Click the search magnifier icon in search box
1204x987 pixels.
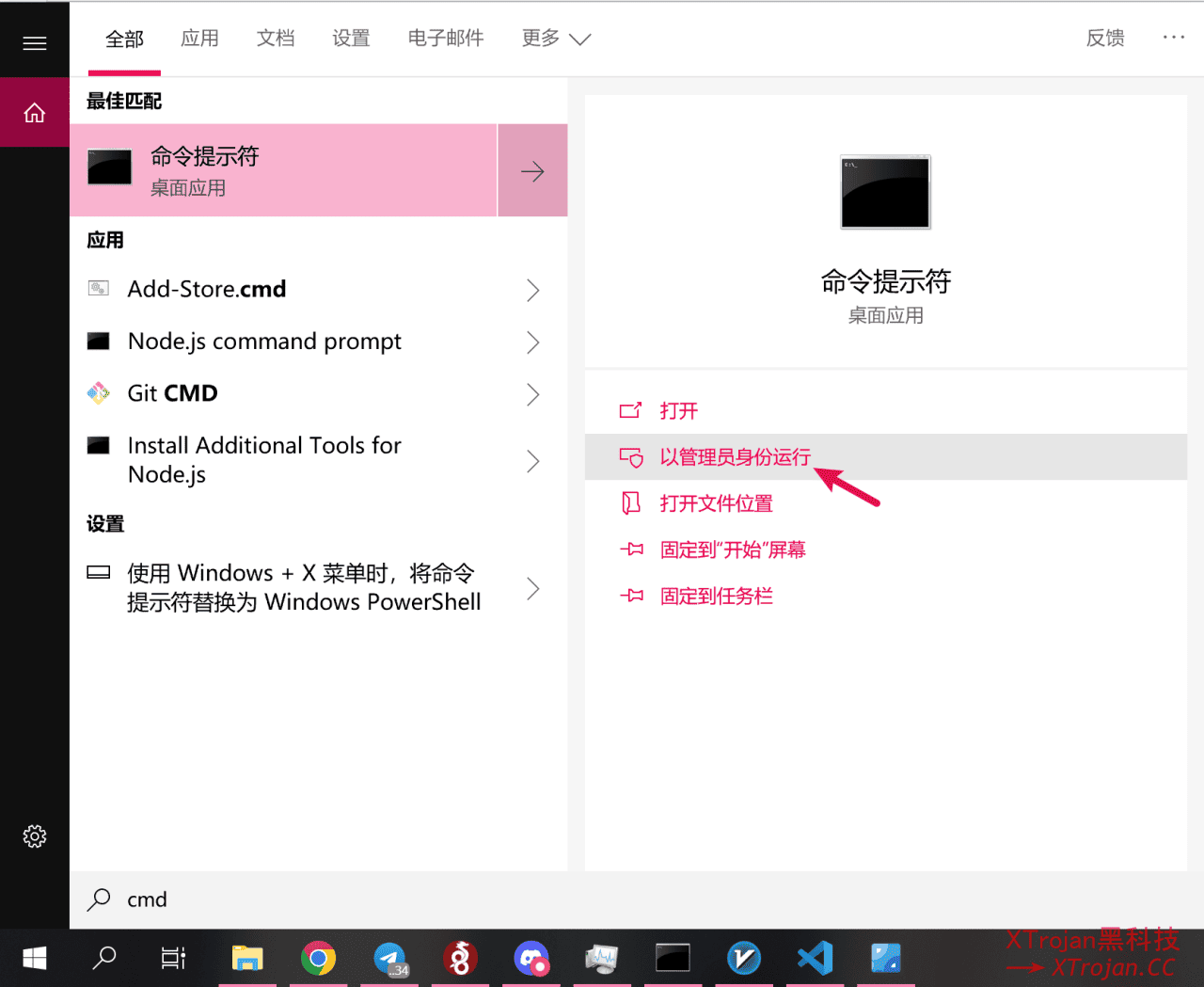pyautogui.click(x=99, y=899)
